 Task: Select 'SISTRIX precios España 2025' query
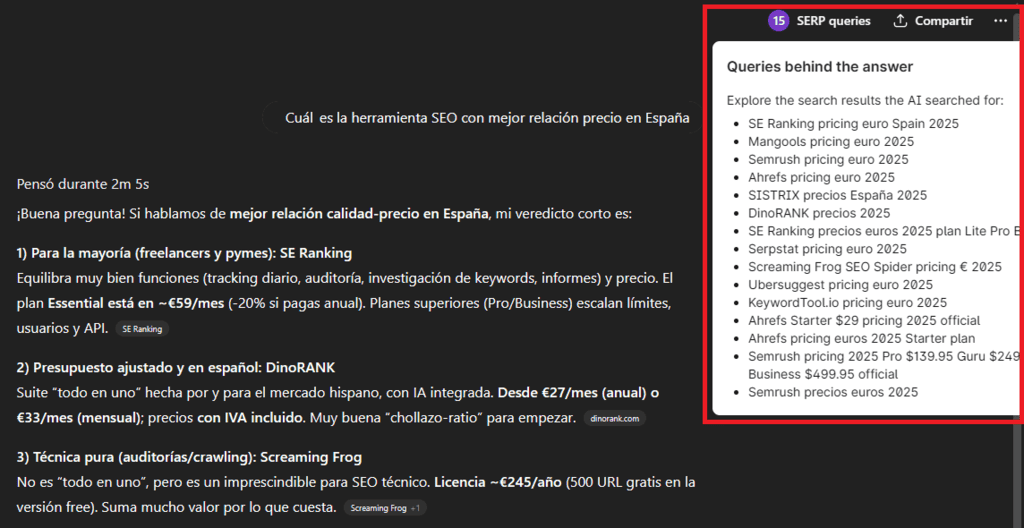tap(837, 195)
